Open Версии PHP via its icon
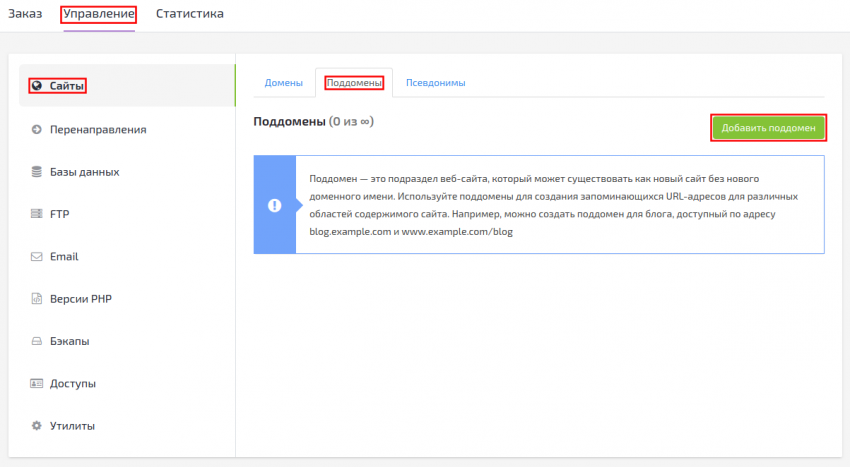850x467 pixels. click(37, 299)
